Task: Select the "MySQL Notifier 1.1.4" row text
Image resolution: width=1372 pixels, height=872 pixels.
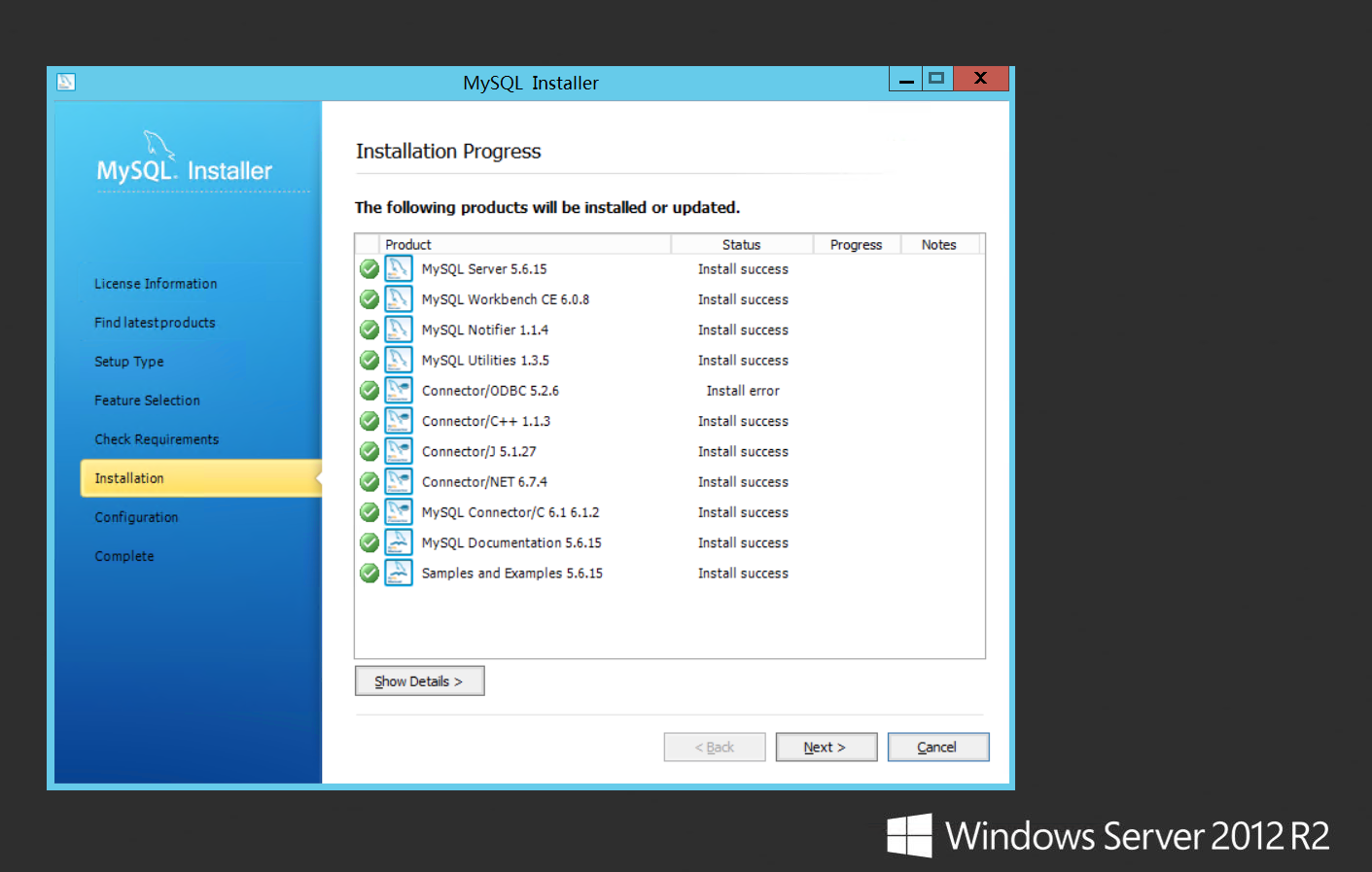Action: coord(485,330)
